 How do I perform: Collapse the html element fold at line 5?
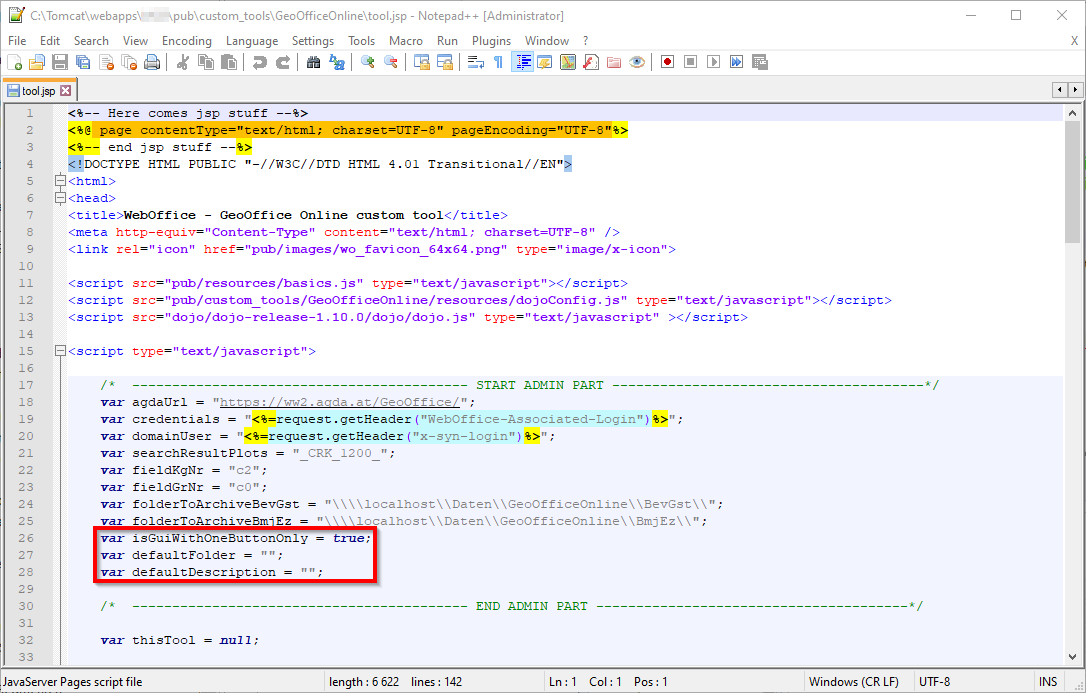coord(60,181)
